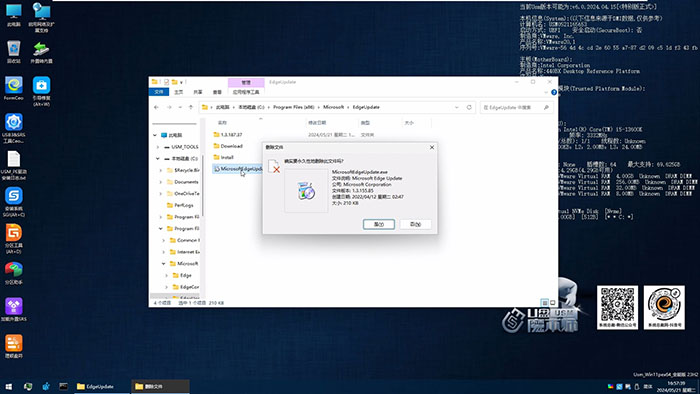Expand the Internet Ex folder tree node

[164, 252]
